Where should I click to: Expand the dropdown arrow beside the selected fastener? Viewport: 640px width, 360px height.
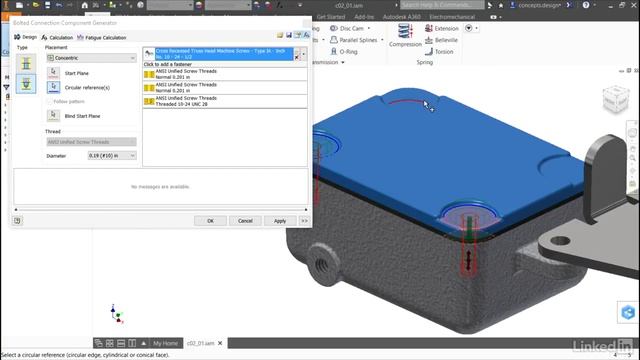[303, 53]
